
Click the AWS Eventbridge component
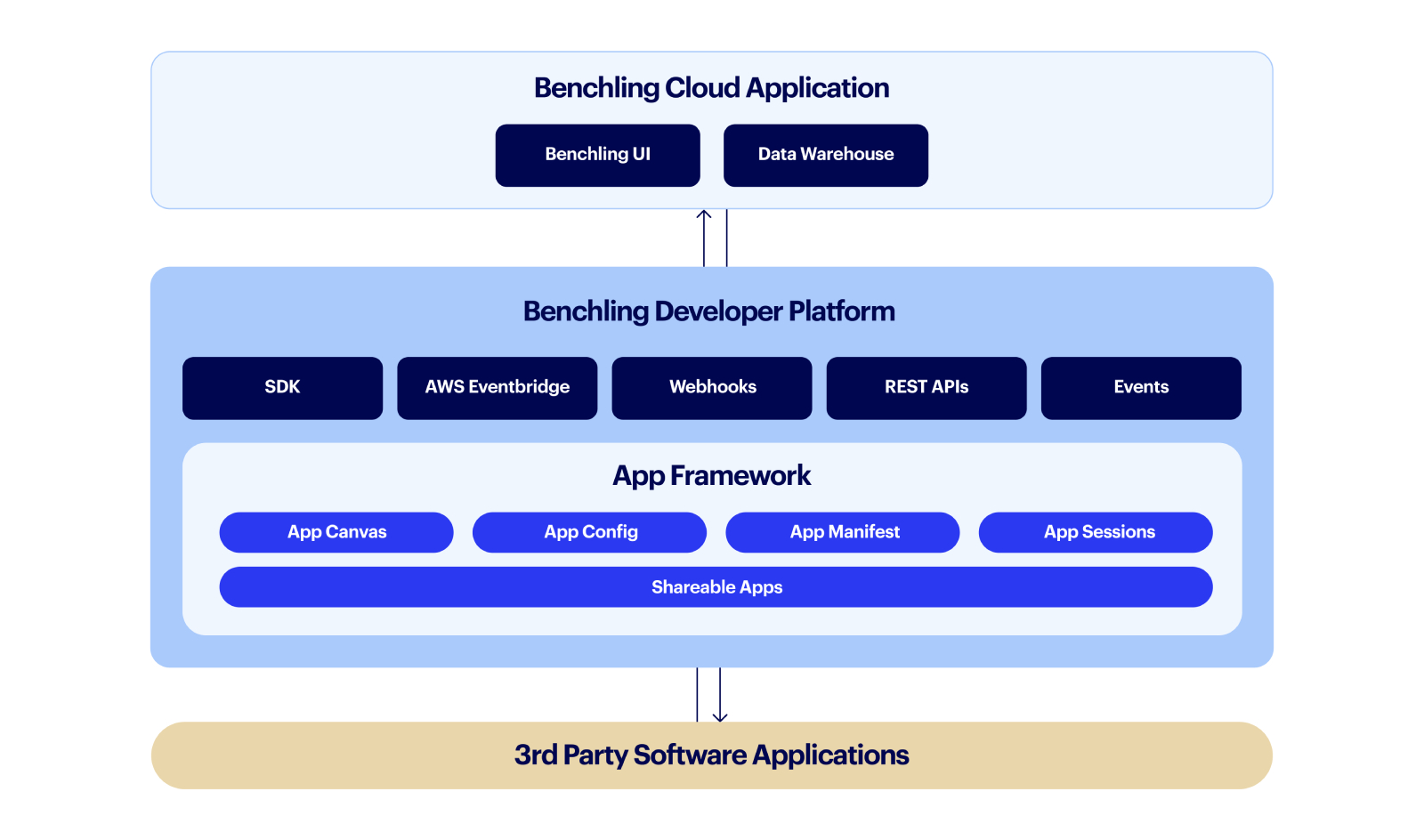coord(497,387)
